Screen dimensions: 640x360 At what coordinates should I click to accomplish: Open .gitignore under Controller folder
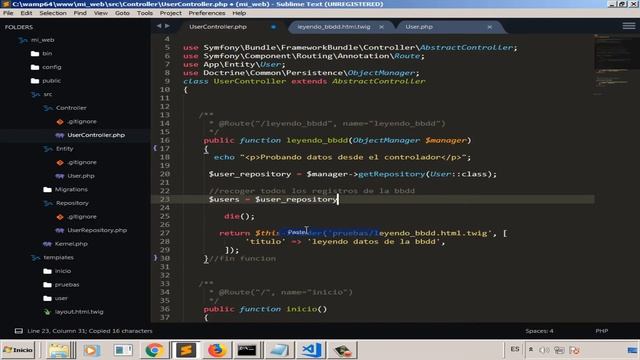coord(82,122)
